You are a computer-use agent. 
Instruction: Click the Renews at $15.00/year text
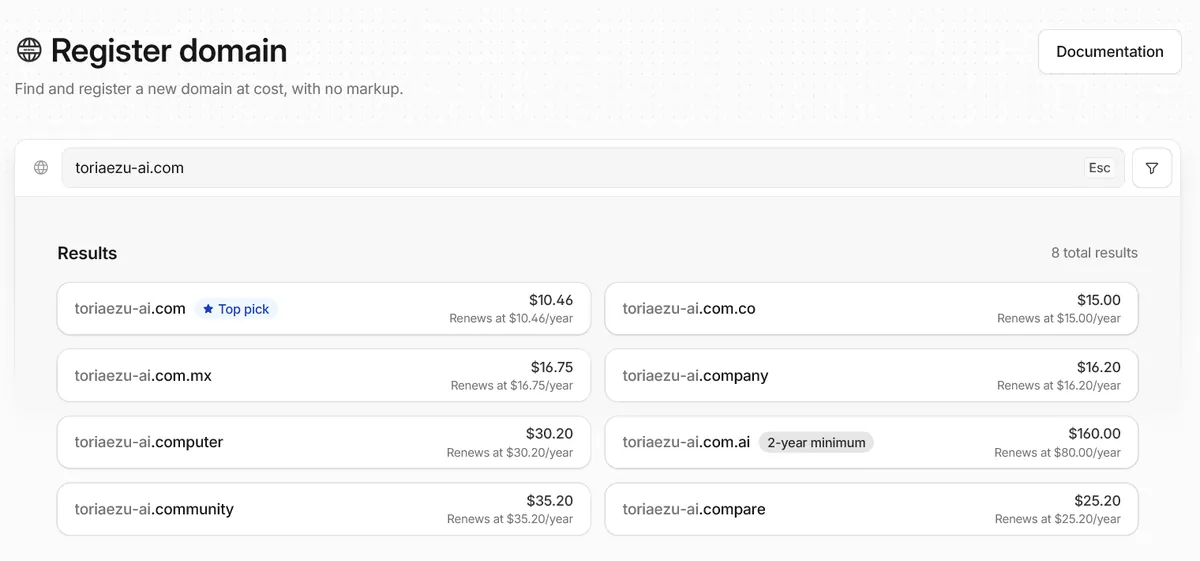tap(1059, 319)
